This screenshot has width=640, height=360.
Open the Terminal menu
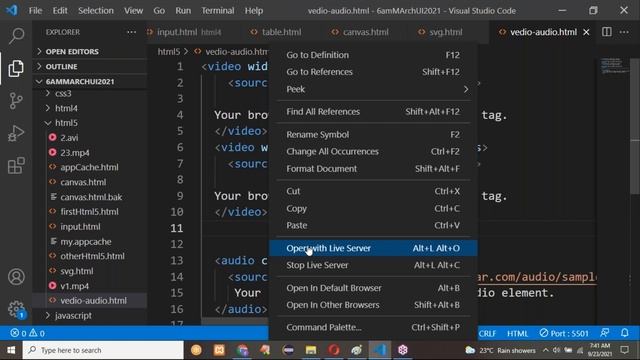tap(218, 10)
